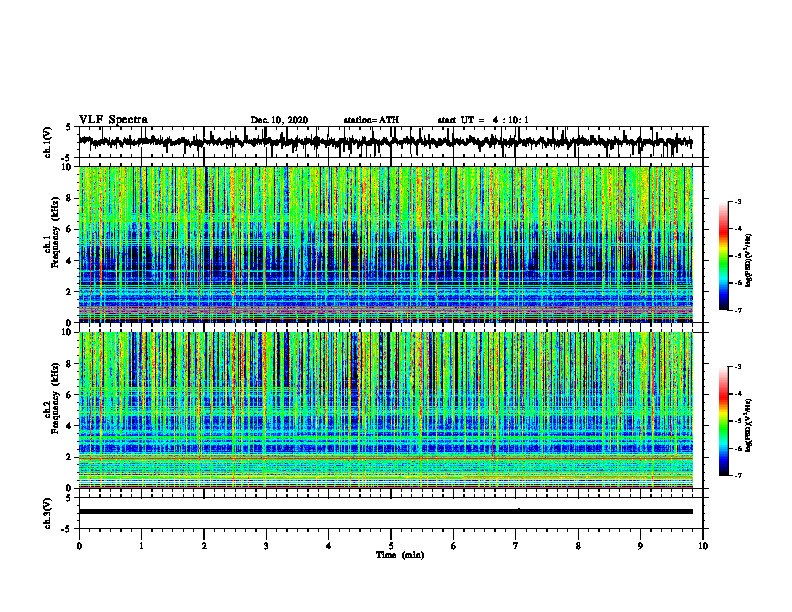The width and height of the screenshot is (792, 612).
Task: Click time axis tick label "4"
Action: [329, 546]
